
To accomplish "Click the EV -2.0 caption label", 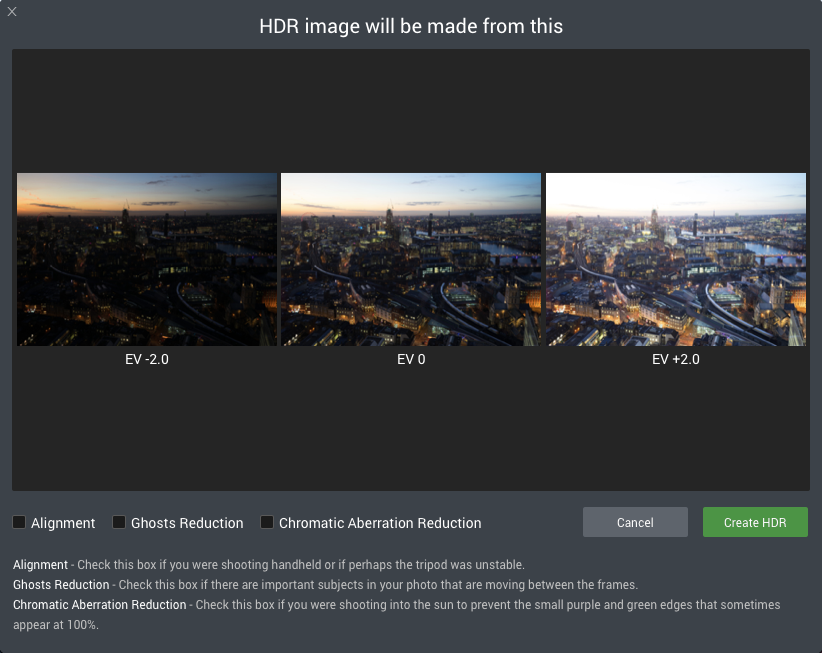I will click(x=147, y=360).
